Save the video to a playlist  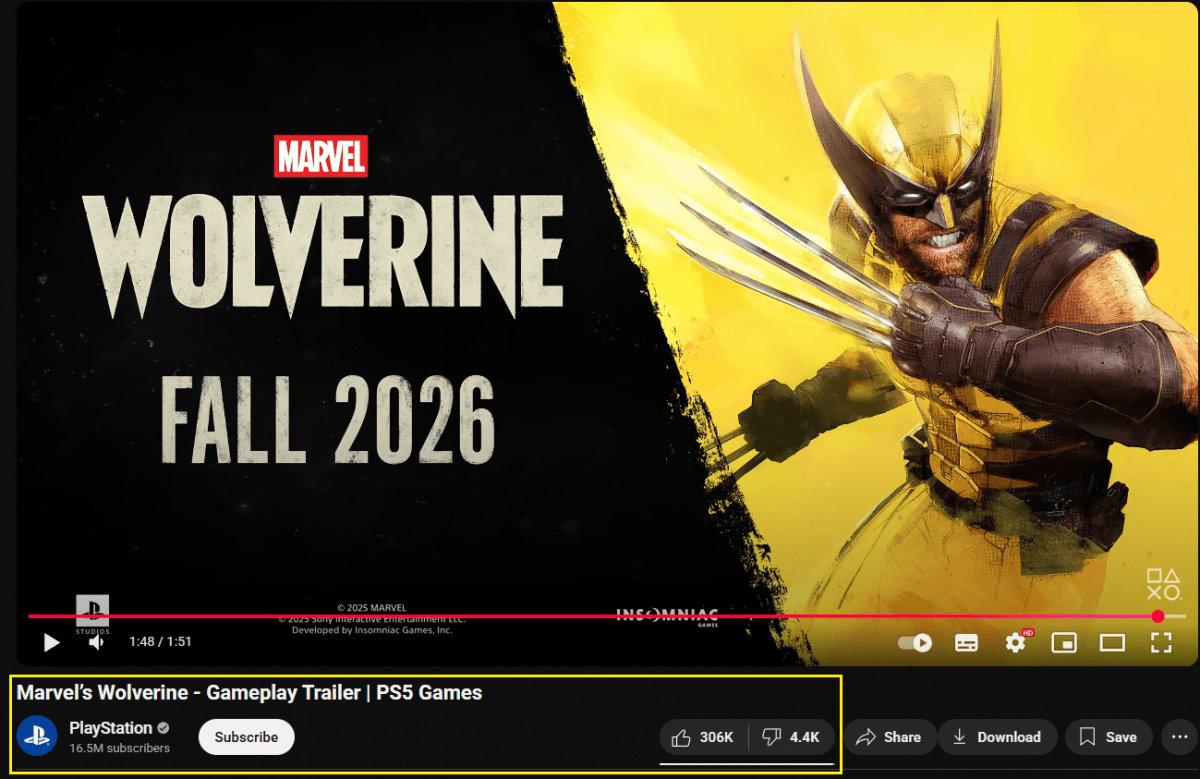(x=1109, y=737)
